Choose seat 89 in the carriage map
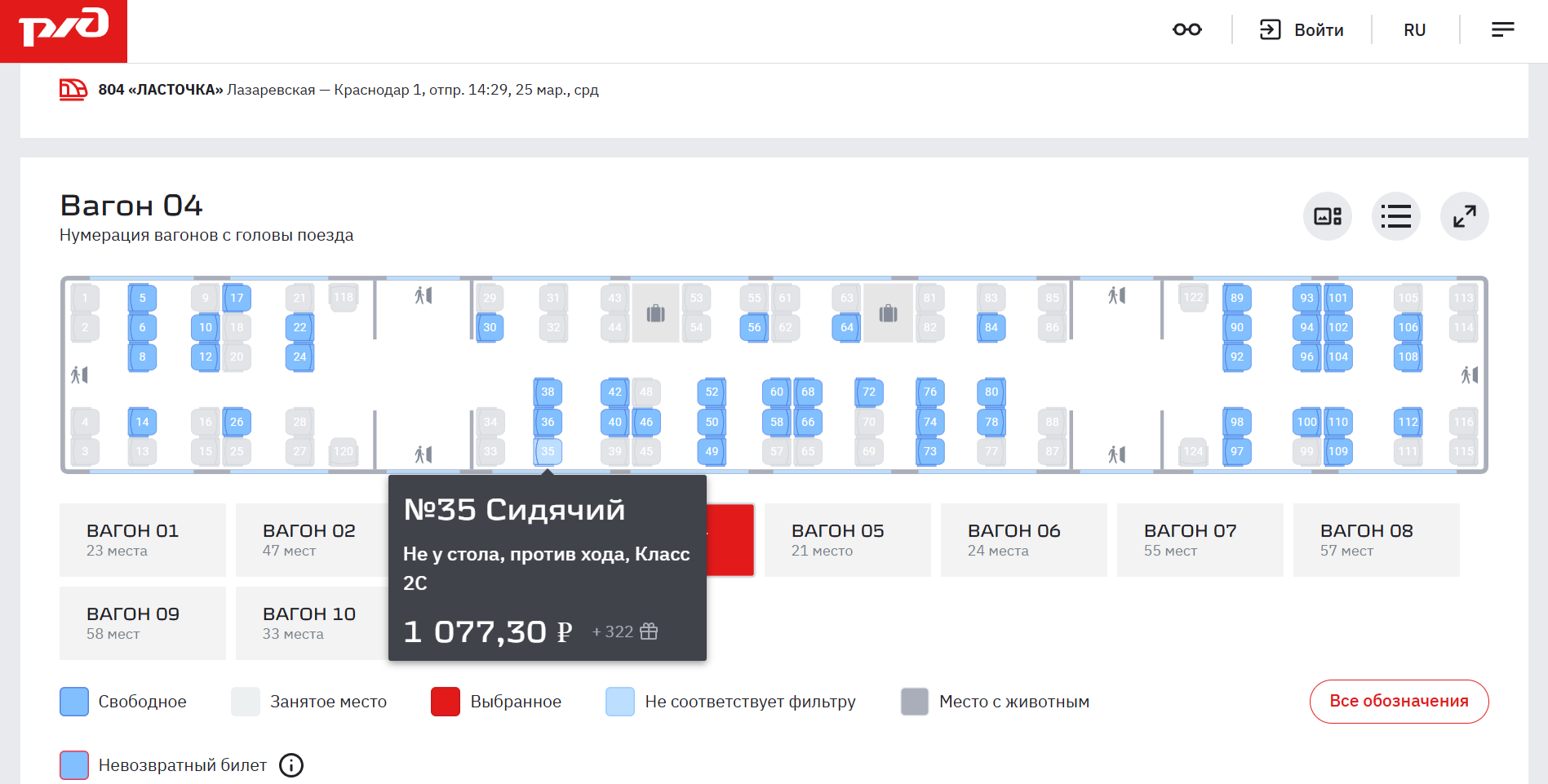1548x784 pixels. (x=1236, y=298)
